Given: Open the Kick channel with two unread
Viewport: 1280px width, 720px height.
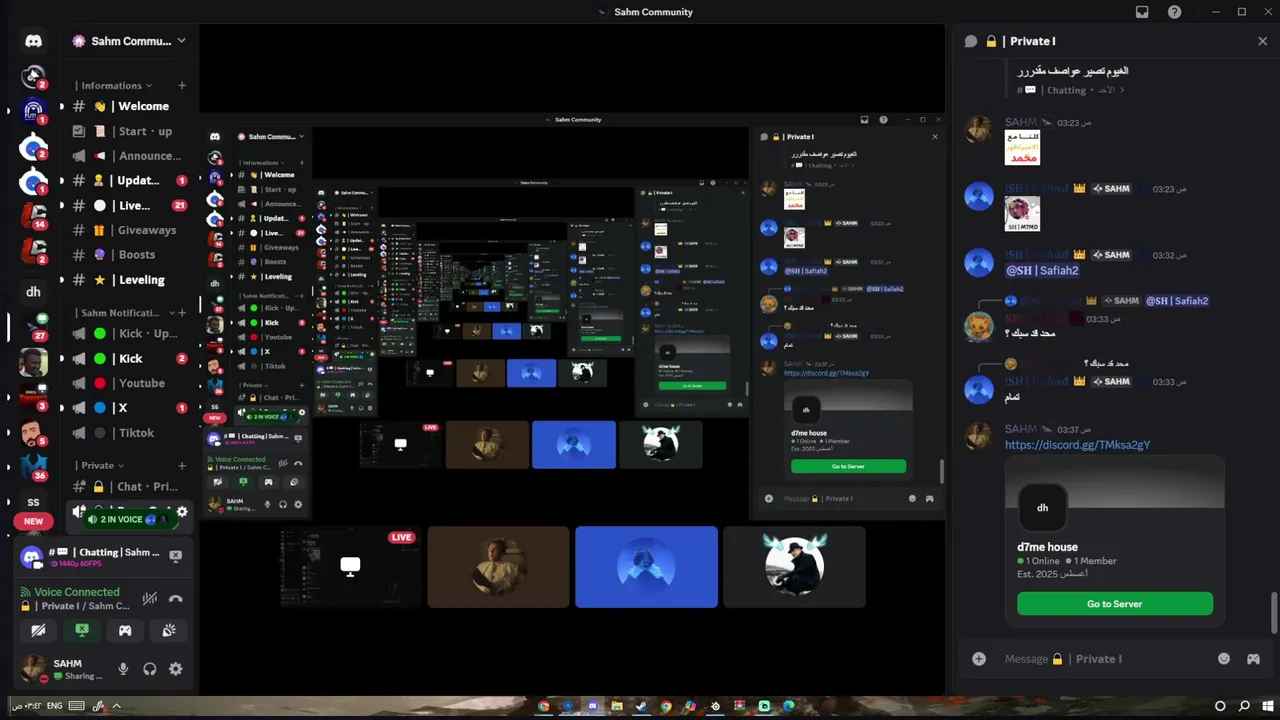Looking at the screenshot, I should (x=130, y=358).
